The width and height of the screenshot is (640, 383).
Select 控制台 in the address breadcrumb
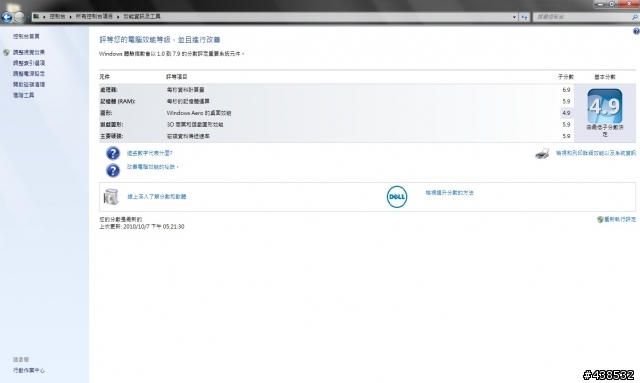tap(57, 17)
